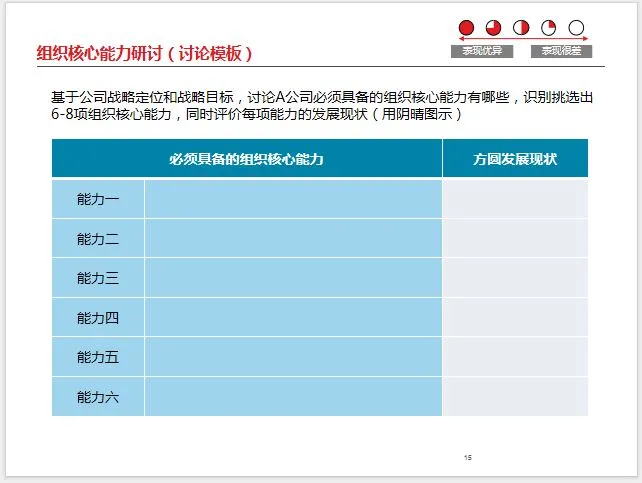Select the 能力六 row label
The width and height of the screenshot is (642, 483).
[98, 397]
